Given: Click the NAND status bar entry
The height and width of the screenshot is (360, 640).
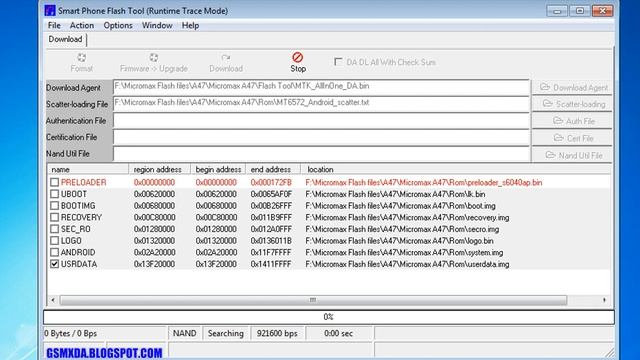Looking at the screenshot, I should pos(184,333).
